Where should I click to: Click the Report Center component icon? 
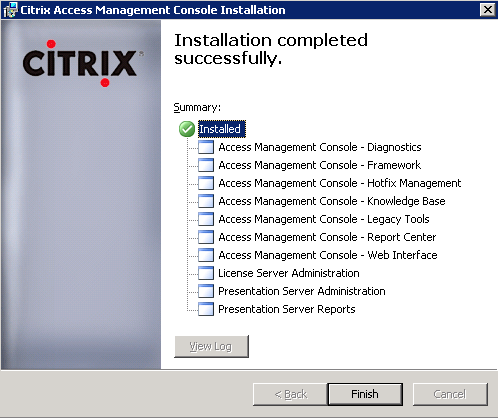click(206, 237)
